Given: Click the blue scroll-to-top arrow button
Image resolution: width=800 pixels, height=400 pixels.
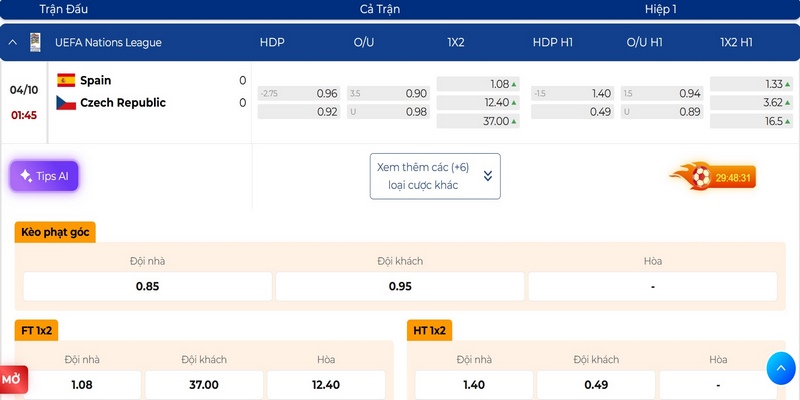Looking at the screenshot, I should [781, 368].
